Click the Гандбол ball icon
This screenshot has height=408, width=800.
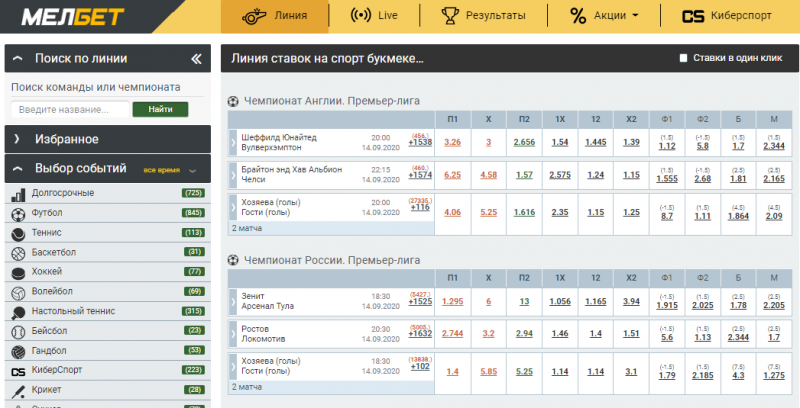(x=18, y=352)
